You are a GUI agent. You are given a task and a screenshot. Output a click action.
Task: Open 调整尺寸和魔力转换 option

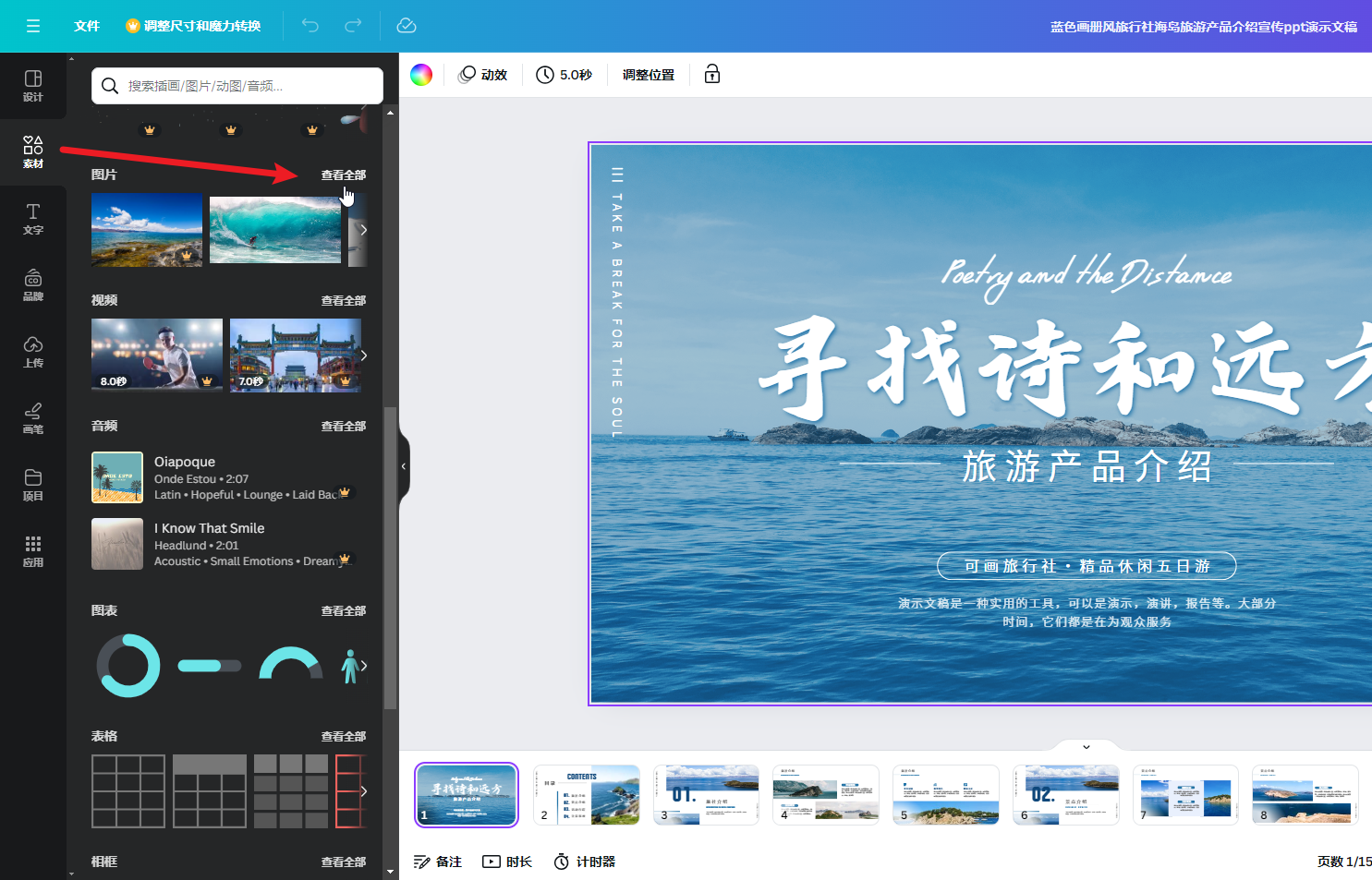click(x=193, y=26)
